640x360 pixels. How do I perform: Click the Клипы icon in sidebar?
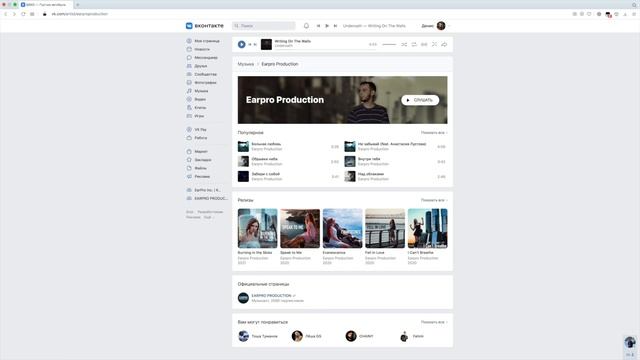[189, 108]
